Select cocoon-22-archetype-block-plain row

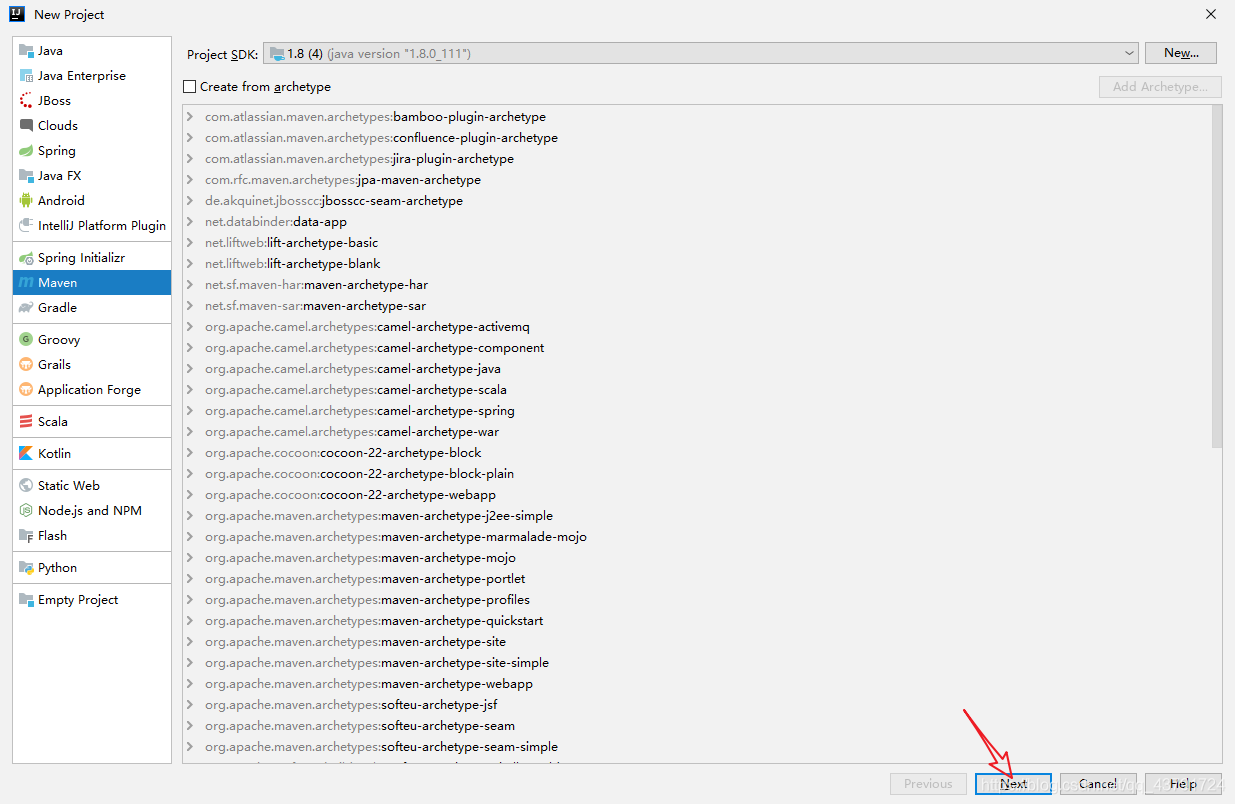point(696,474)
